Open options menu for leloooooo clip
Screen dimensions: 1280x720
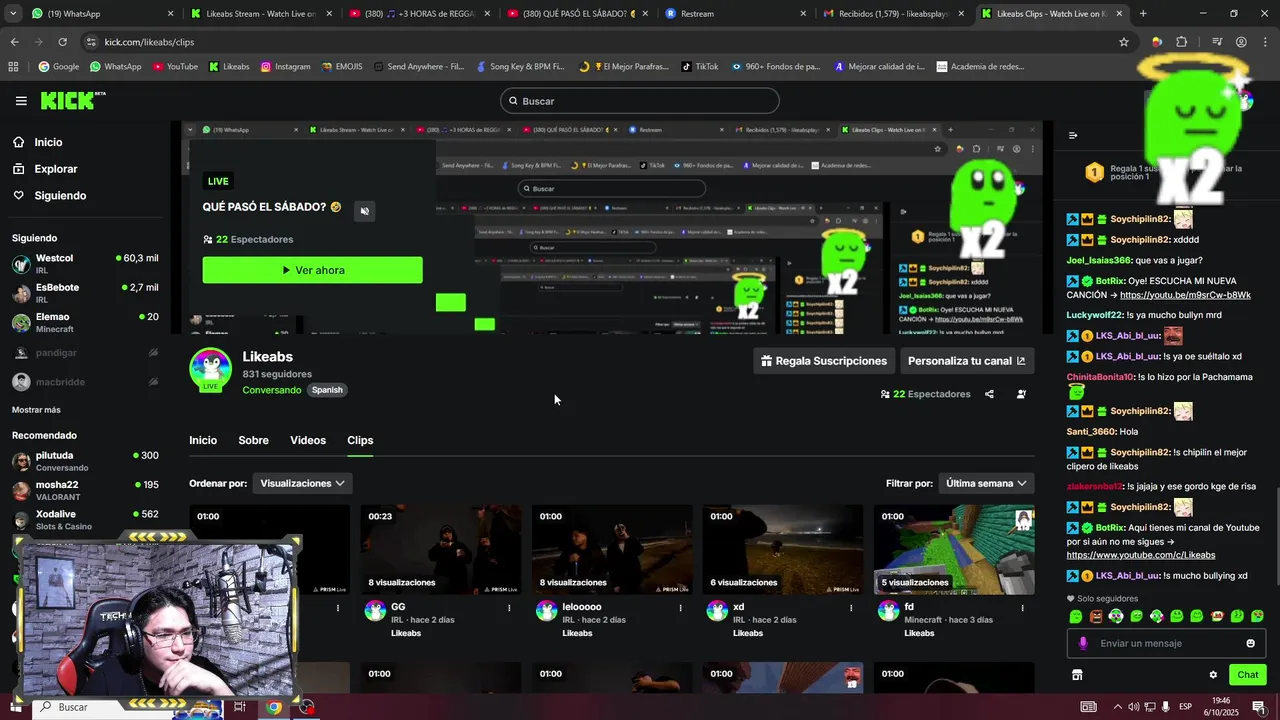click(680, 608)
